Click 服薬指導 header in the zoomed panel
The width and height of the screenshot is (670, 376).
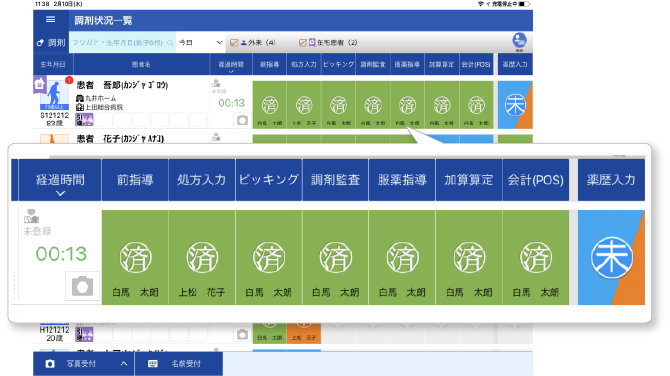[x=402, y=180]
